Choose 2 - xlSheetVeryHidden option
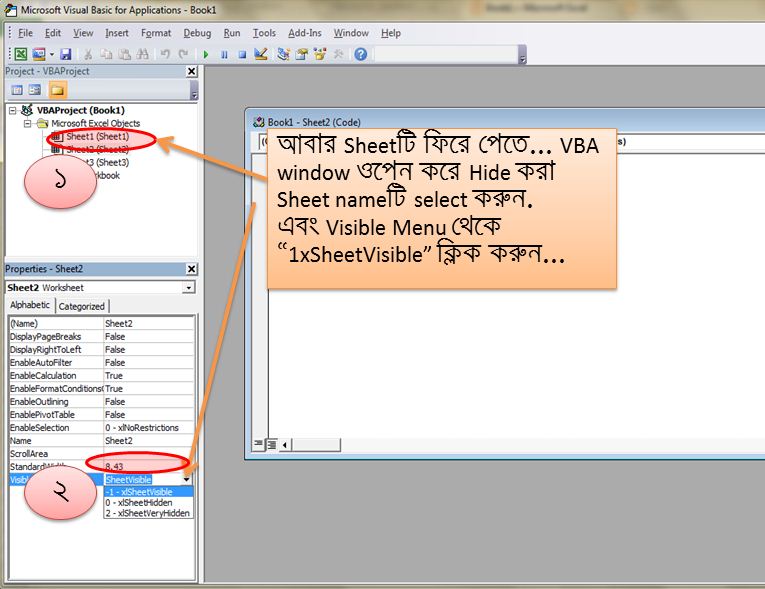This screenshot has height=589, width=765. click(x=149, y=513)
